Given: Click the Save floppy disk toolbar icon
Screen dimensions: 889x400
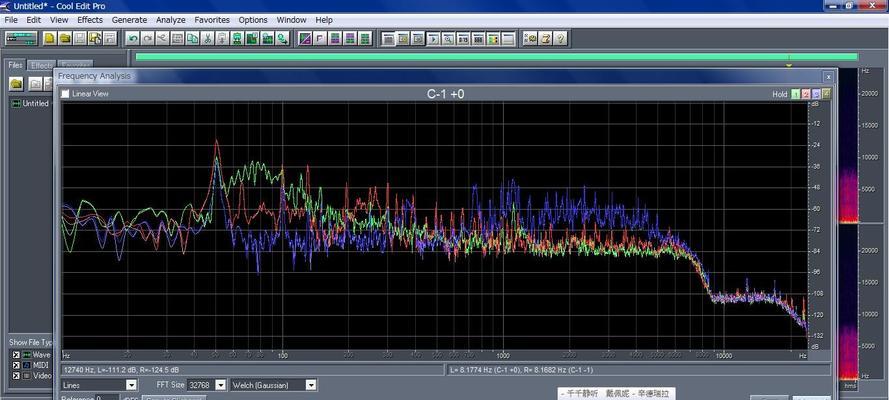Looking at the screenshot, I should tap(79, 39).
